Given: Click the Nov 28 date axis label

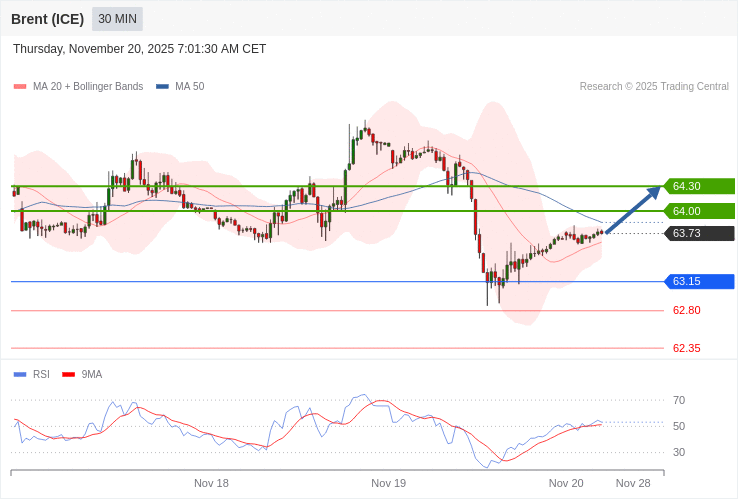Looking at the screenshot, I should pyautogui.click(x=633, y=483).
